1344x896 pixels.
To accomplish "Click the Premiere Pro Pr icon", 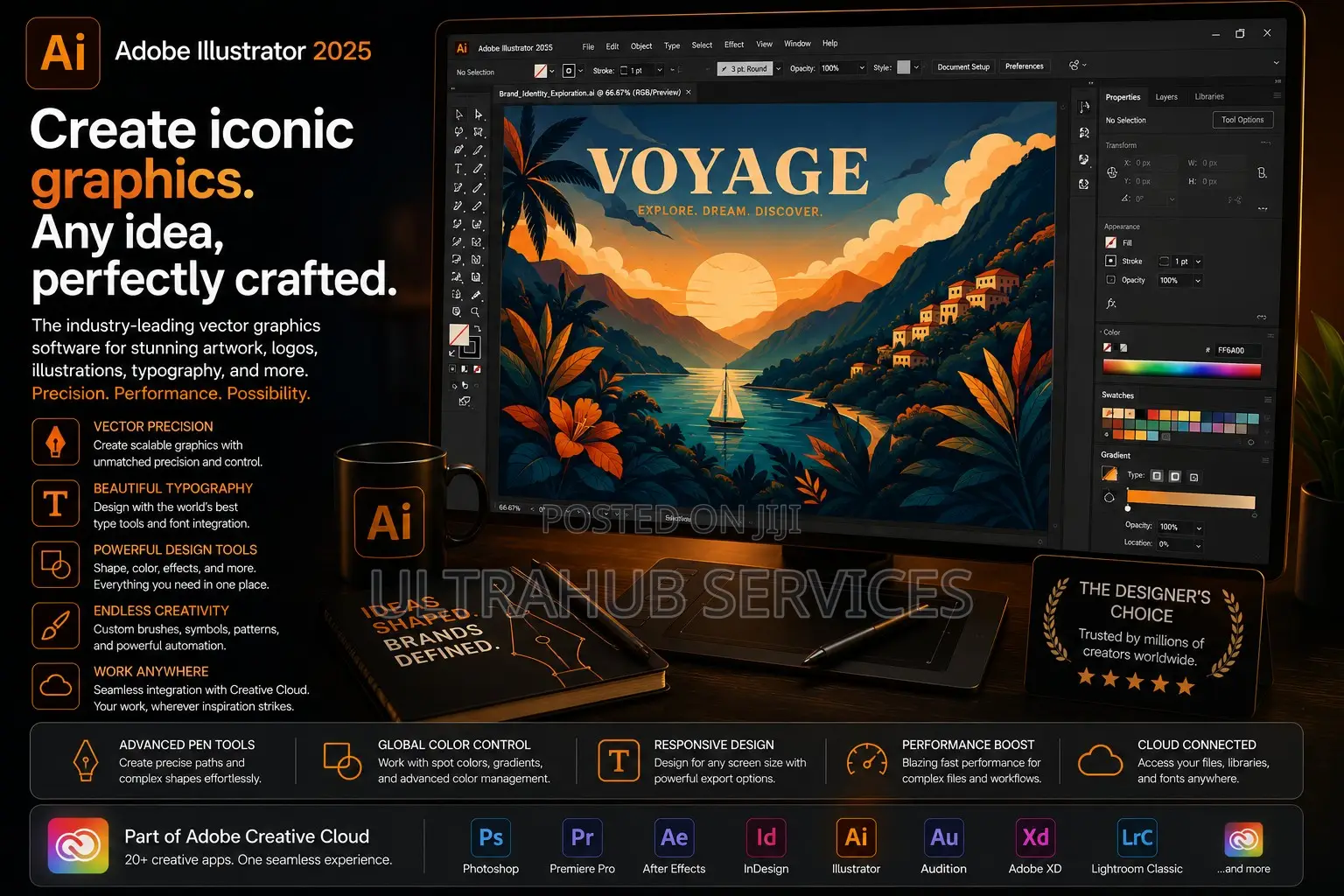I will coord(582,837).
